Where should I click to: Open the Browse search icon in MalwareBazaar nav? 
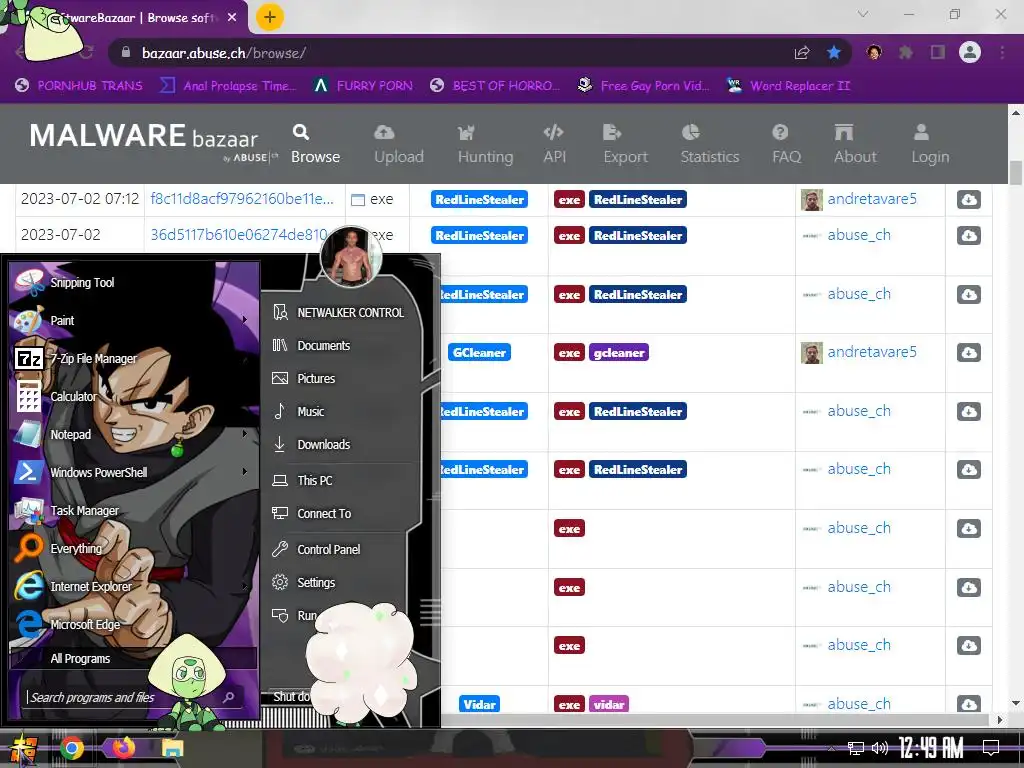[300, 132]
